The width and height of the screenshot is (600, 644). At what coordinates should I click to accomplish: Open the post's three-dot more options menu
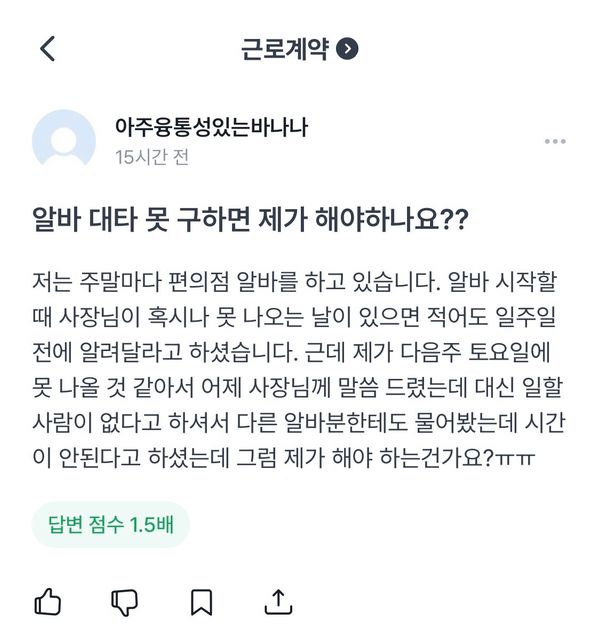pyautogui.click(x=555, y=142)
